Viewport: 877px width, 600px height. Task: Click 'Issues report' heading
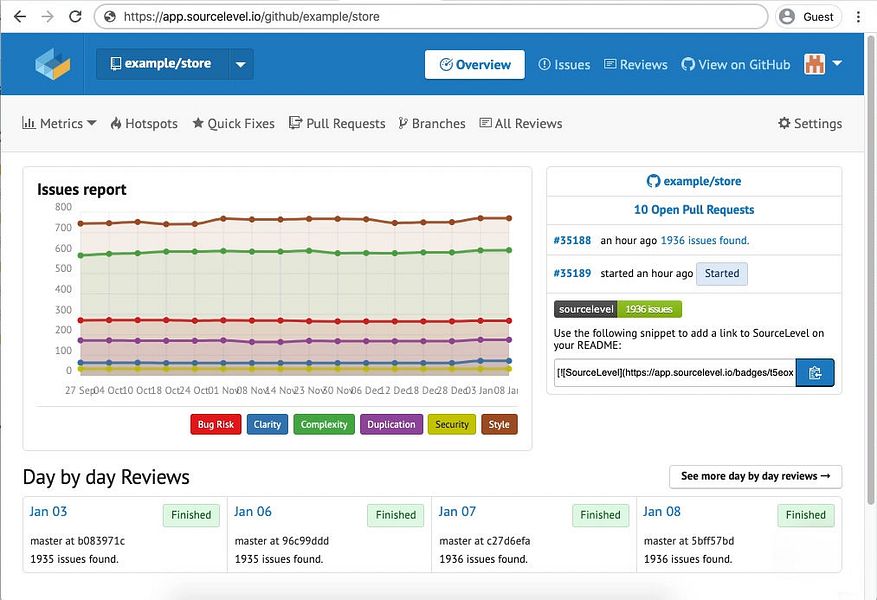pyautogui.click(x=82, y=190)
